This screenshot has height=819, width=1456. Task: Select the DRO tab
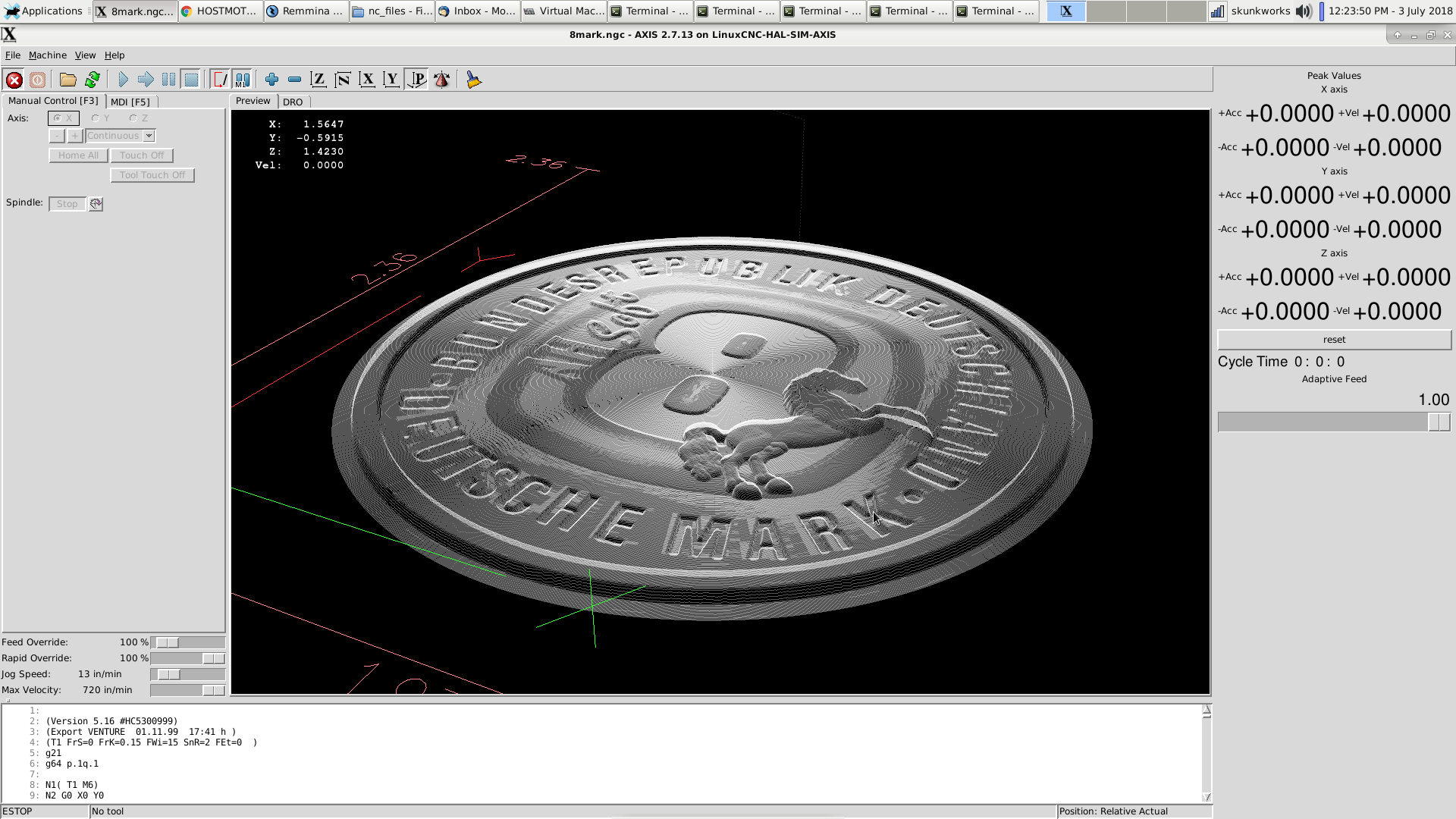293,102
